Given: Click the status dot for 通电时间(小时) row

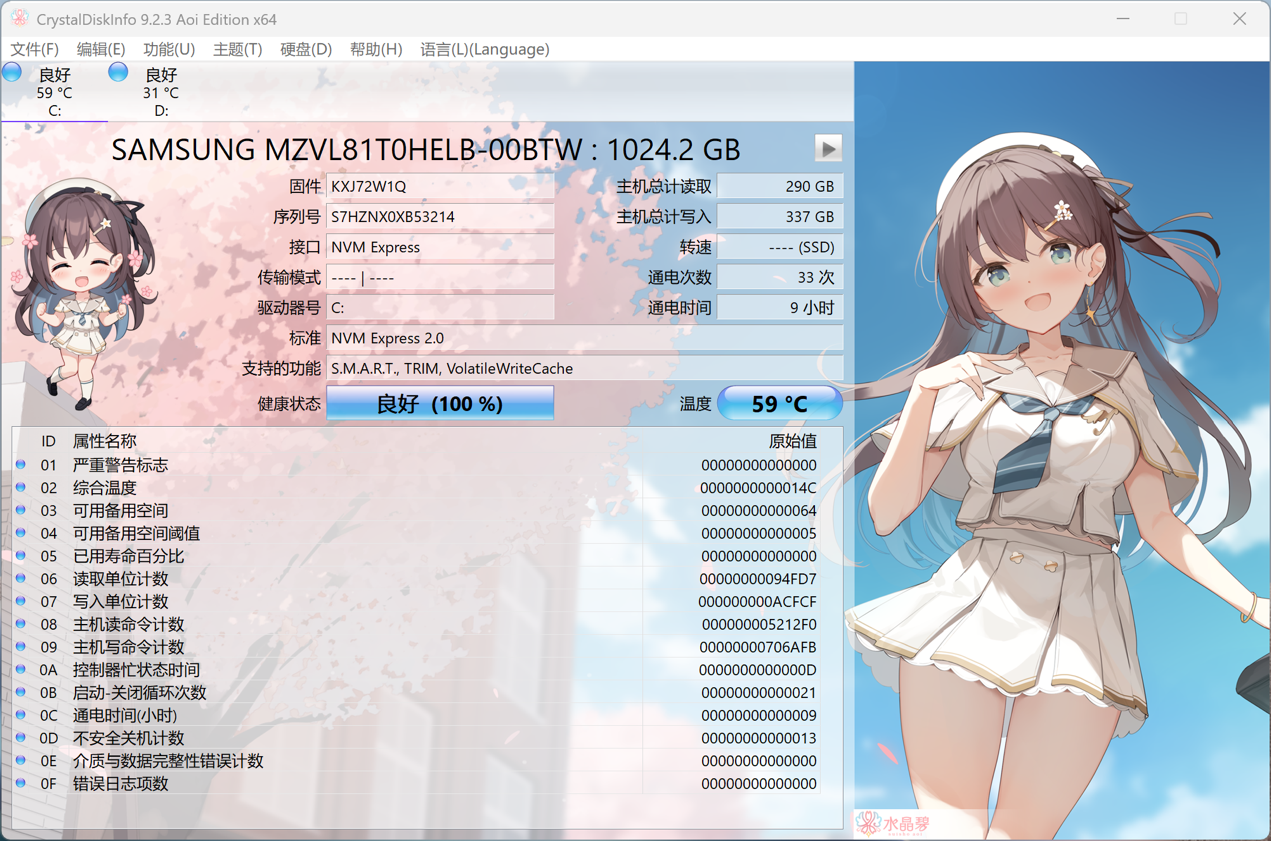Looking at the screenshot, I should [x=21, y=715].
